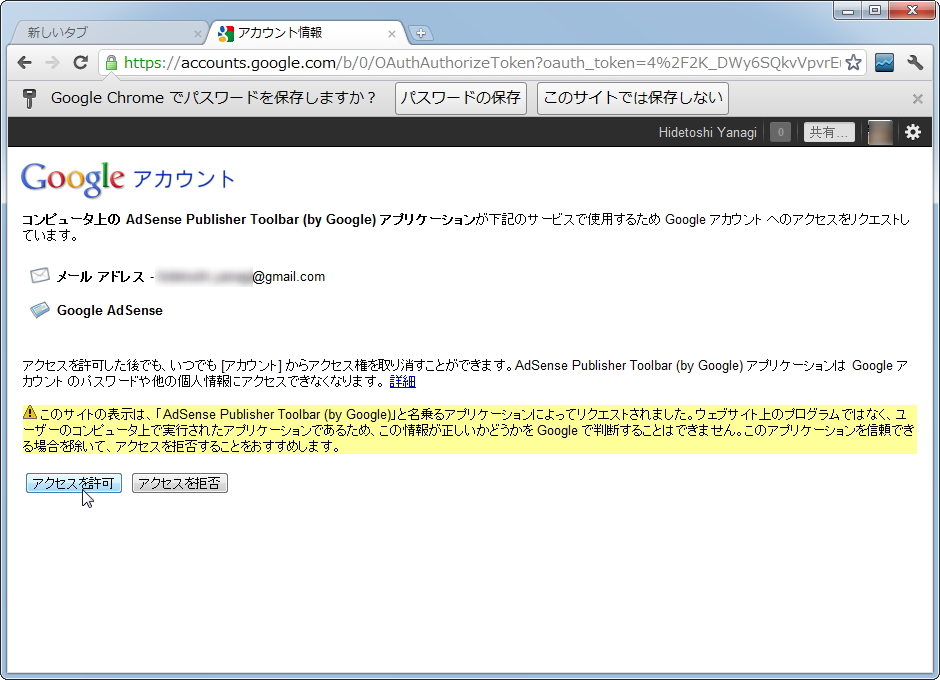The width and height of the screenshot is (940, 680).
Task: Click the envelope mail address icon
Action: (40, 275)
